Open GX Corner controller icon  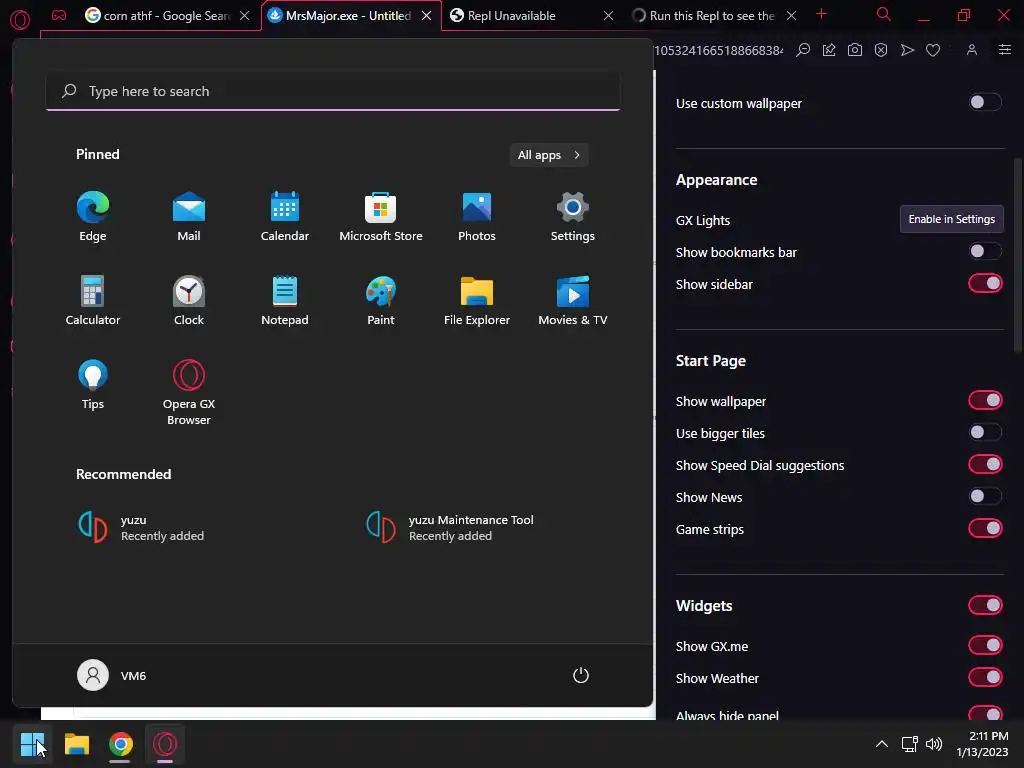pos(59,15)
